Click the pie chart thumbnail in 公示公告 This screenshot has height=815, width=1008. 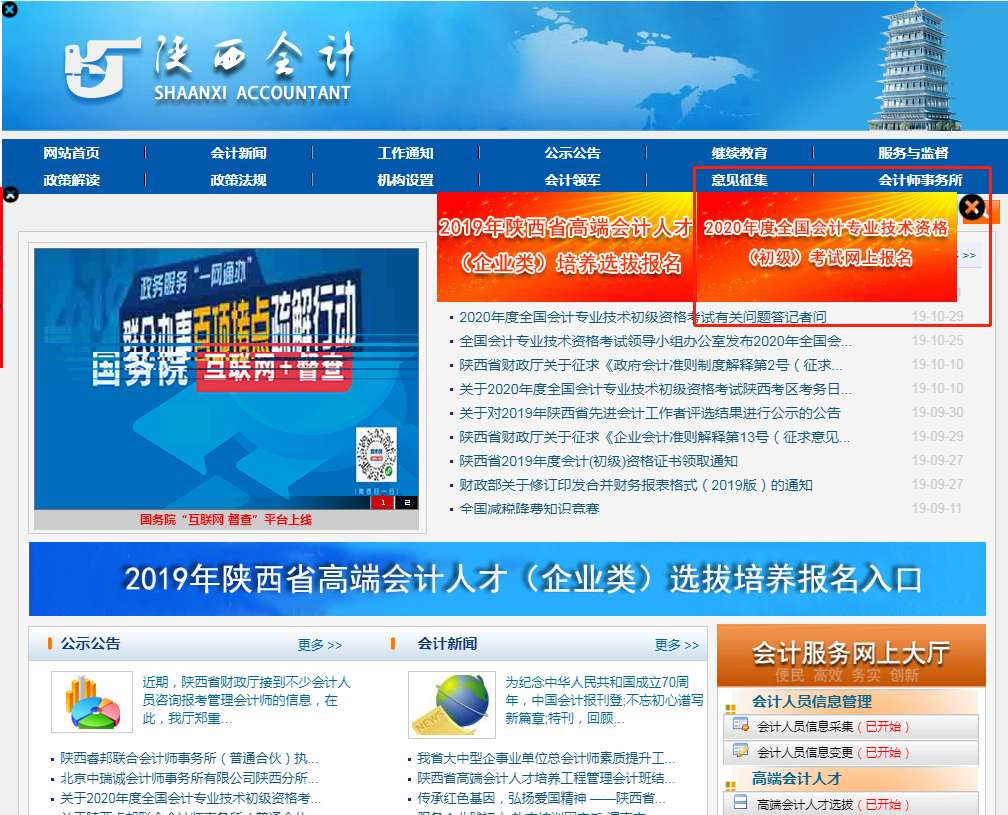click(x=92, y=702)
